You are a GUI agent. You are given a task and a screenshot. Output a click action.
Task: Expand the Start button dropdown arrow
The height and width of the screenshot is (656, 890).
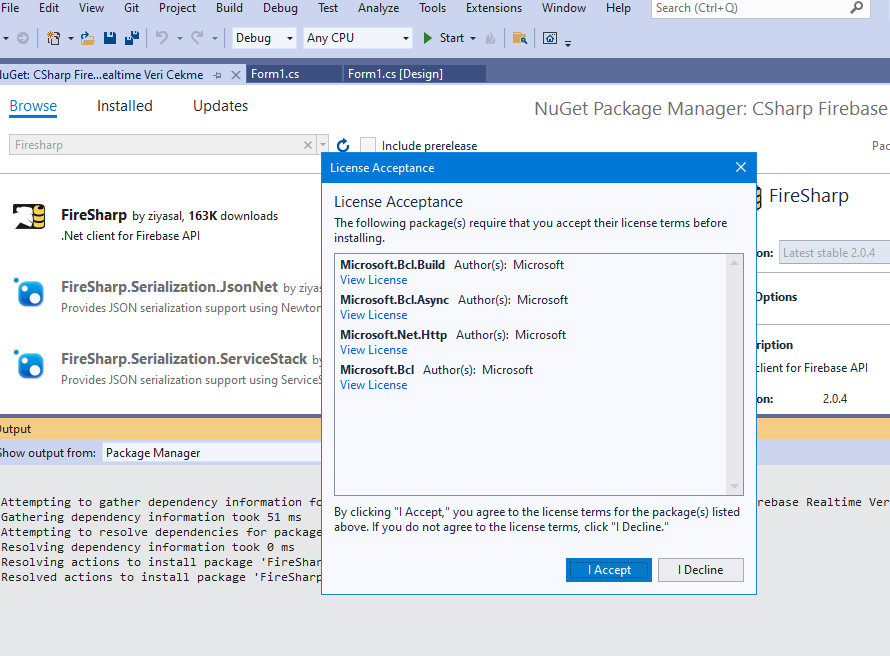tap(473, 38)
